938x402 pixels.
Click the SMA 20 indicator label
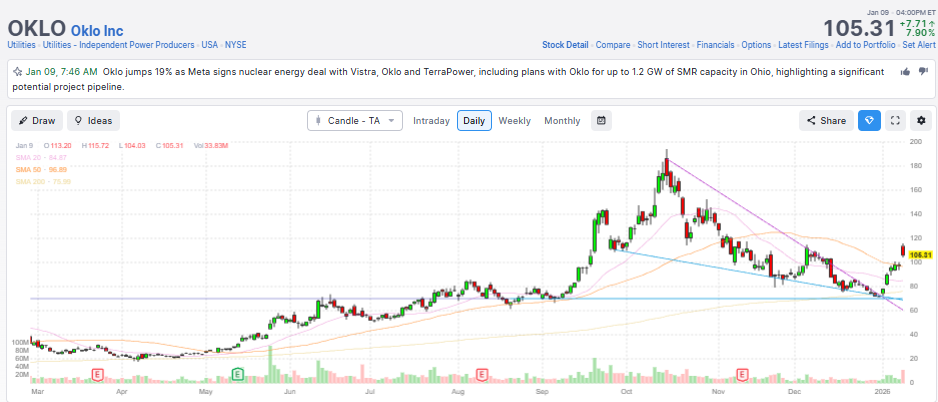(x=41, y=157)
